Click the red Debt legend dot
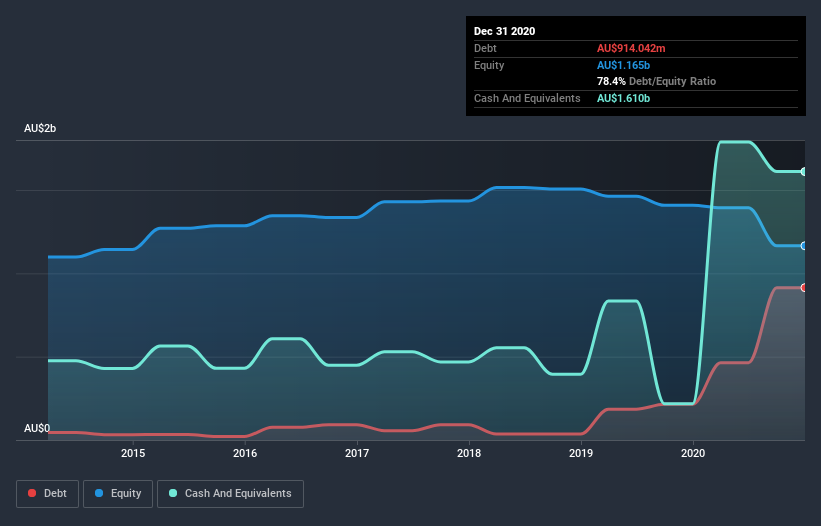 (x=32, y=493)
